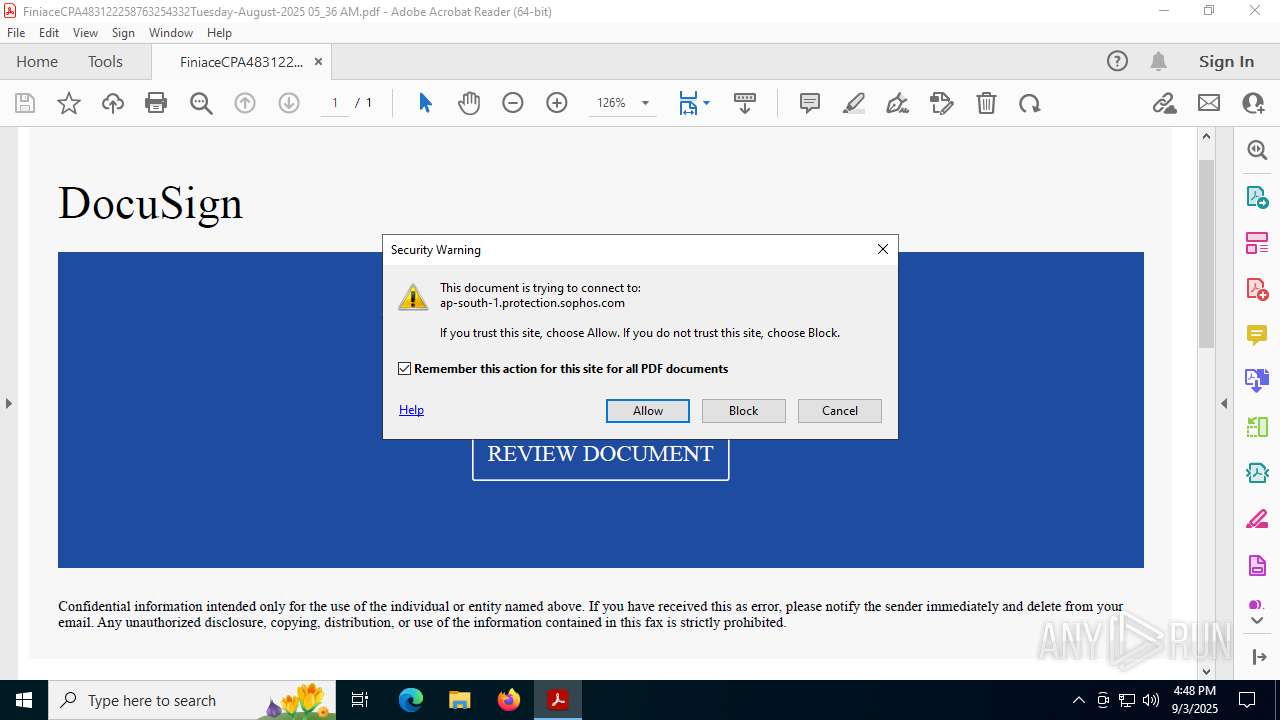This screenshot has width=1280, height=720.
Task: Click the share with others person icon
Action: (x=1253, y=103)
